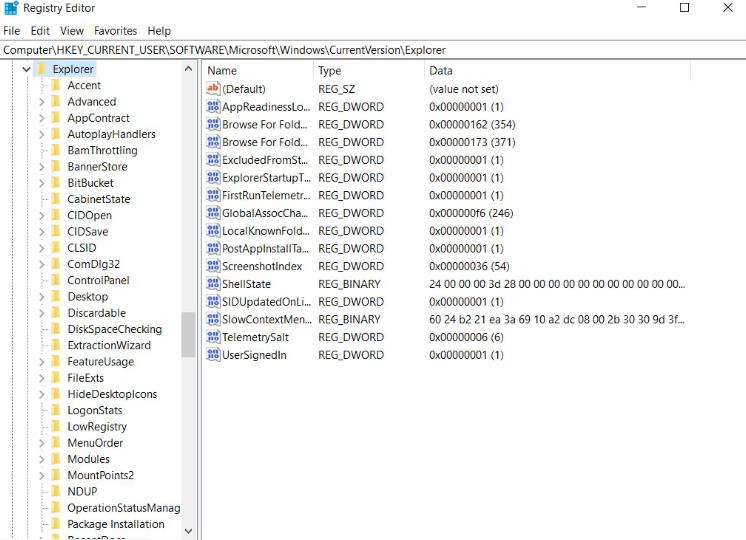Viewport: 746px width, 540px height.
Task: Click the PostAppInstallTa... DWORD value icon
Action: [x=213, y=248]
